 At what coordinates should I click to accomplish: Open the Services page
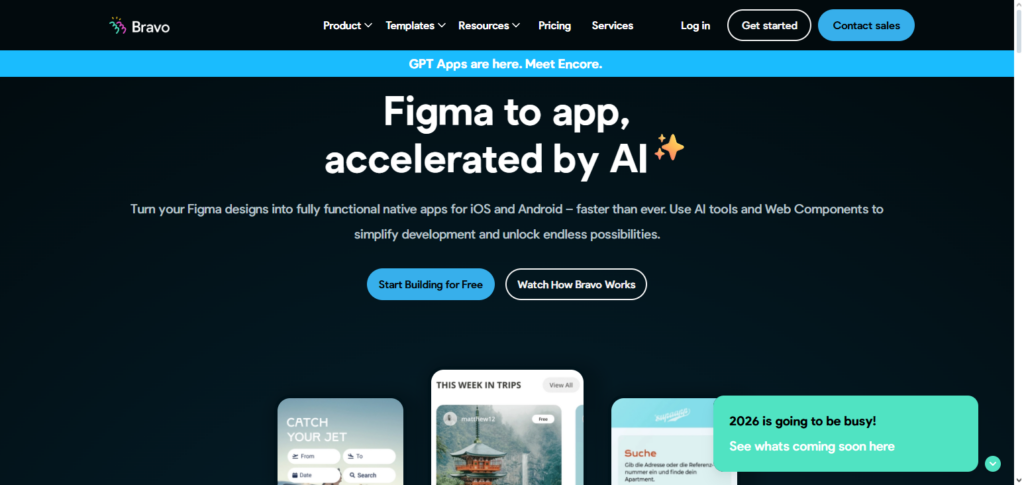pyautogui.click(x=613, y=25)
